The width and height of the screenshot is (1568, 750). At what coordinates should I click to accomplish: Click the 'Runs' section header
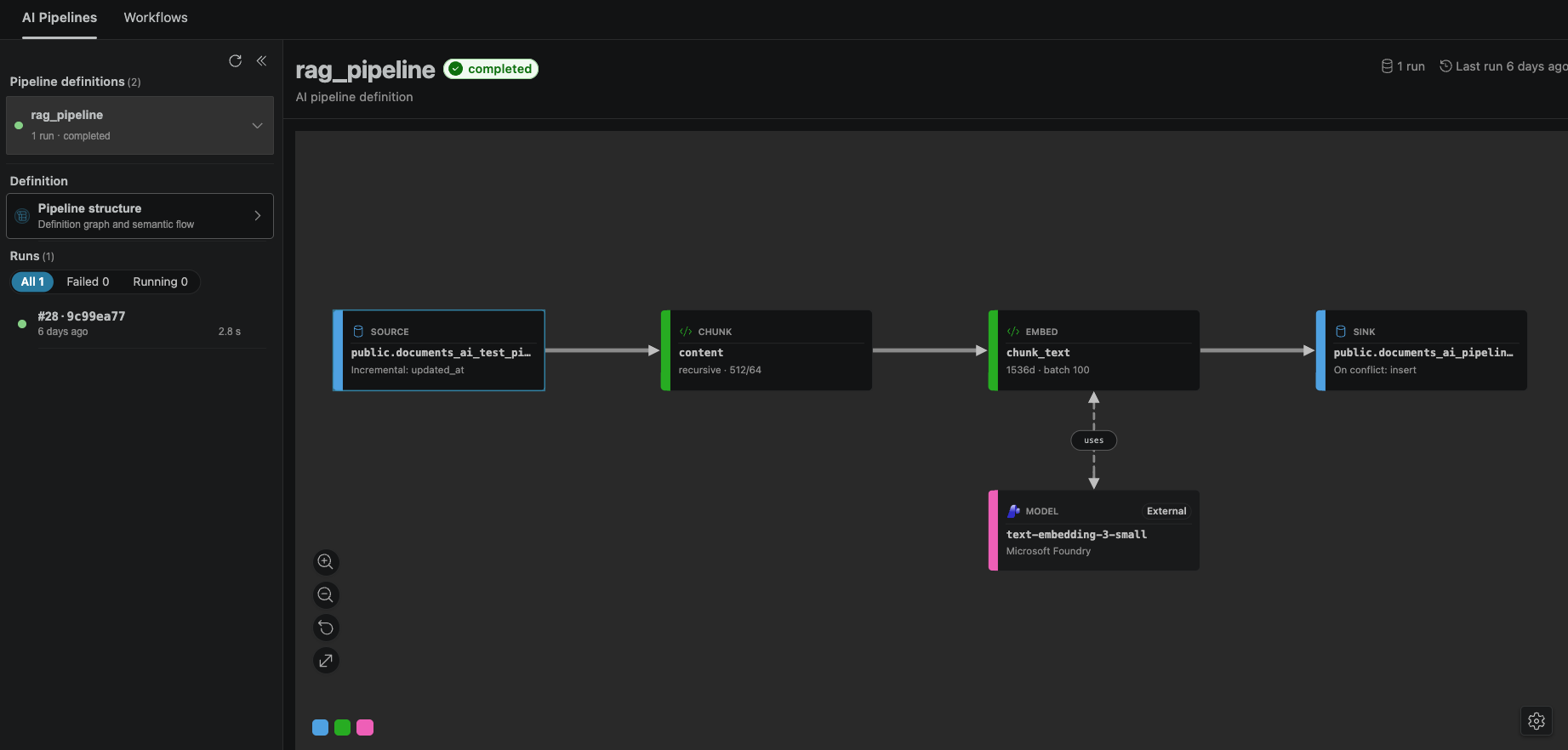coord(25,256)
